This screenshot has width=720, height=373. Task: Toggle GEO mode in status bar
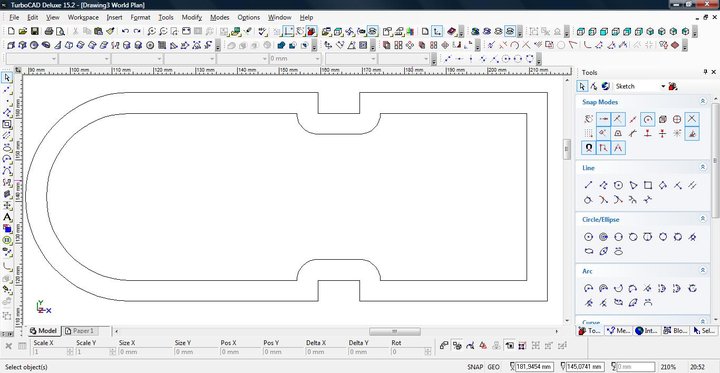[x=494, y=367]
